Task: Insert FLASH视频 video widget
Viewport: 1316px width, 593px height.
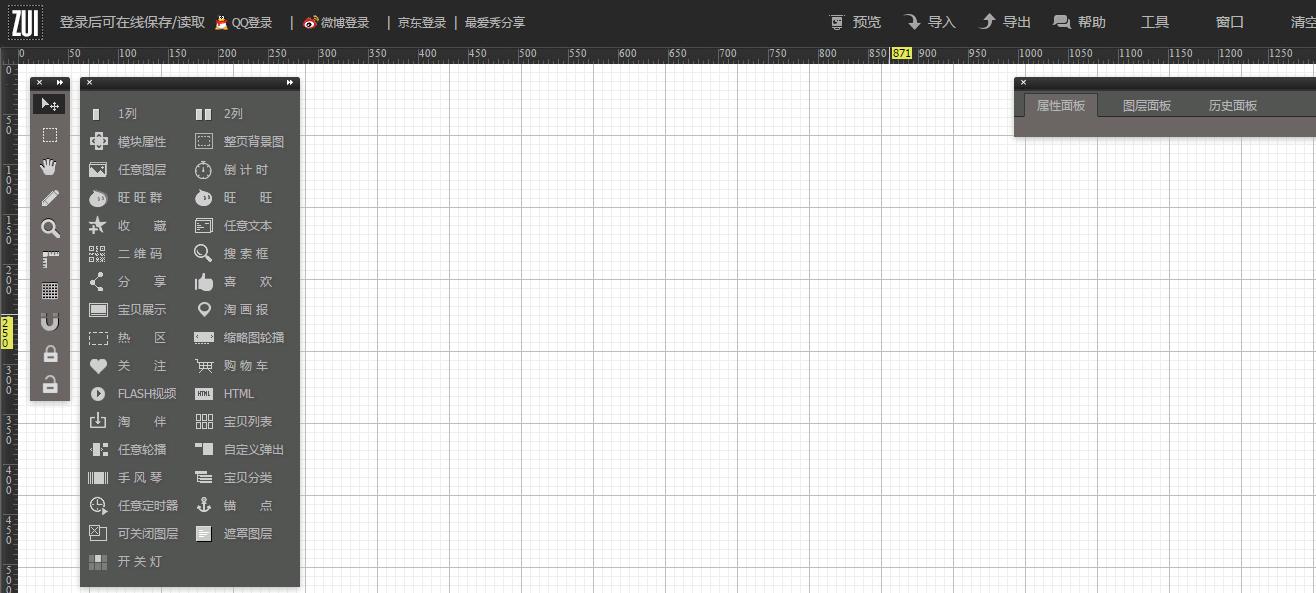Action: [132, 394]
